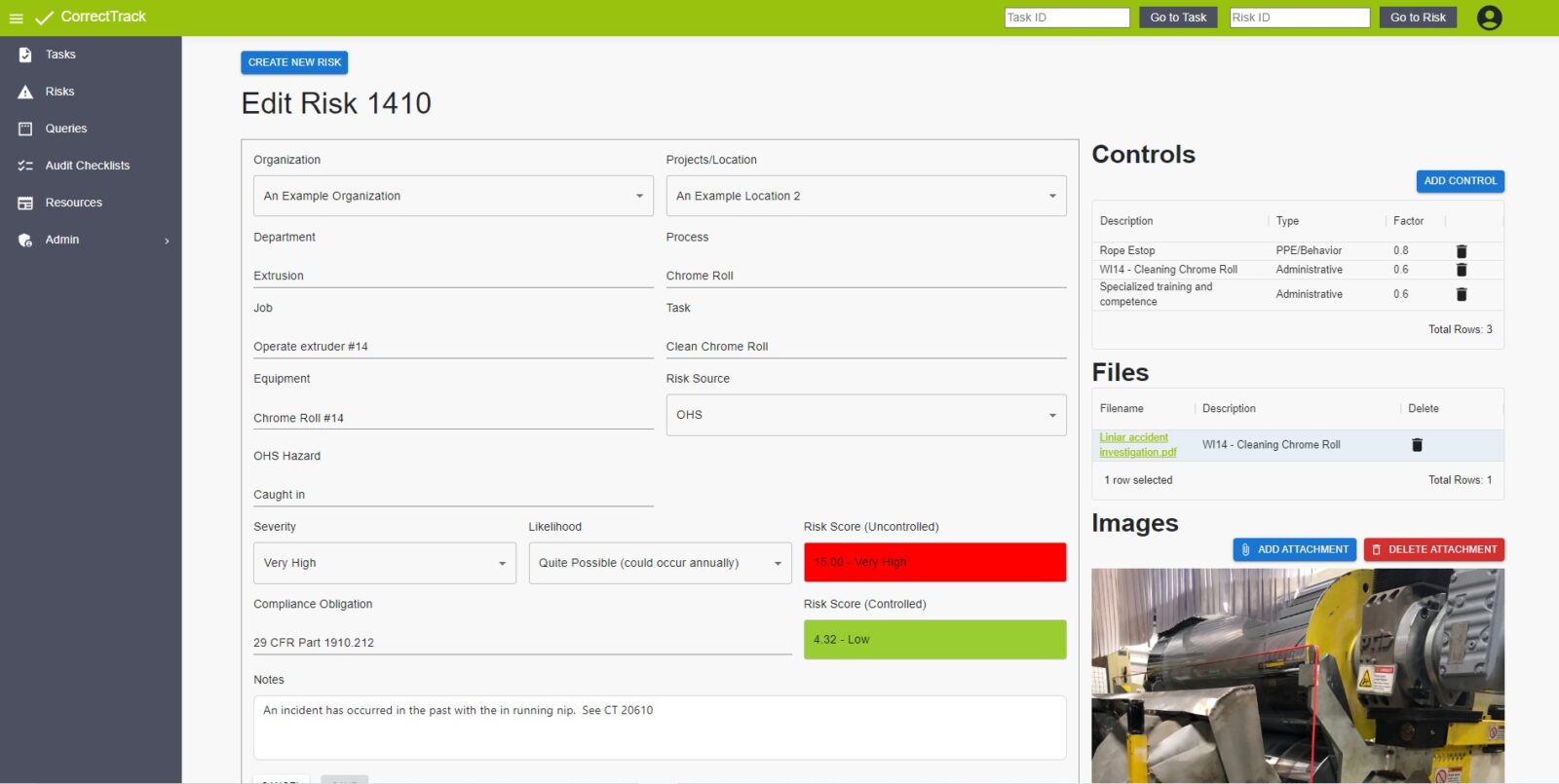The image size is (1559, 784).
Task: Click the Audit Checklists icon
Action: coord(25,166)
